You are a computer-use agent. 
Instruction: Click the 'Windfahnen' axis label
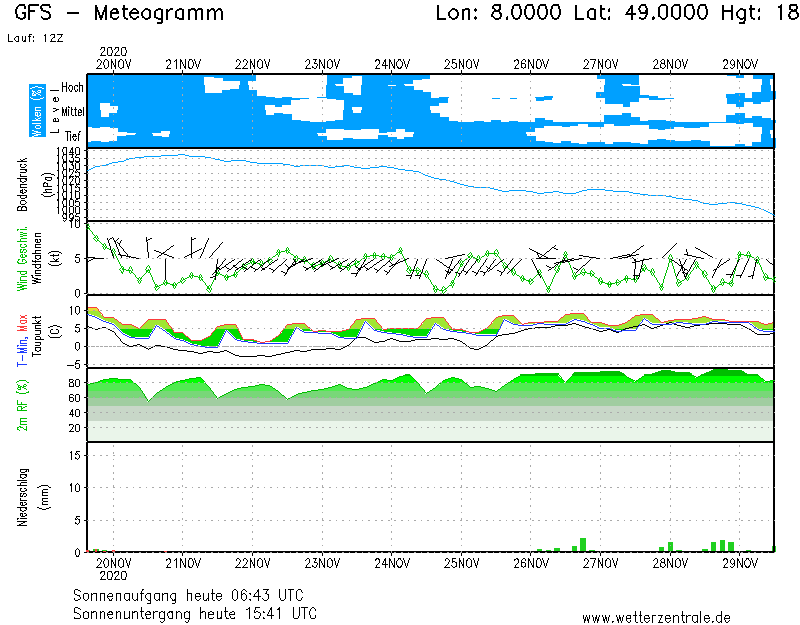pyautogui.click(x=37, y=259)
